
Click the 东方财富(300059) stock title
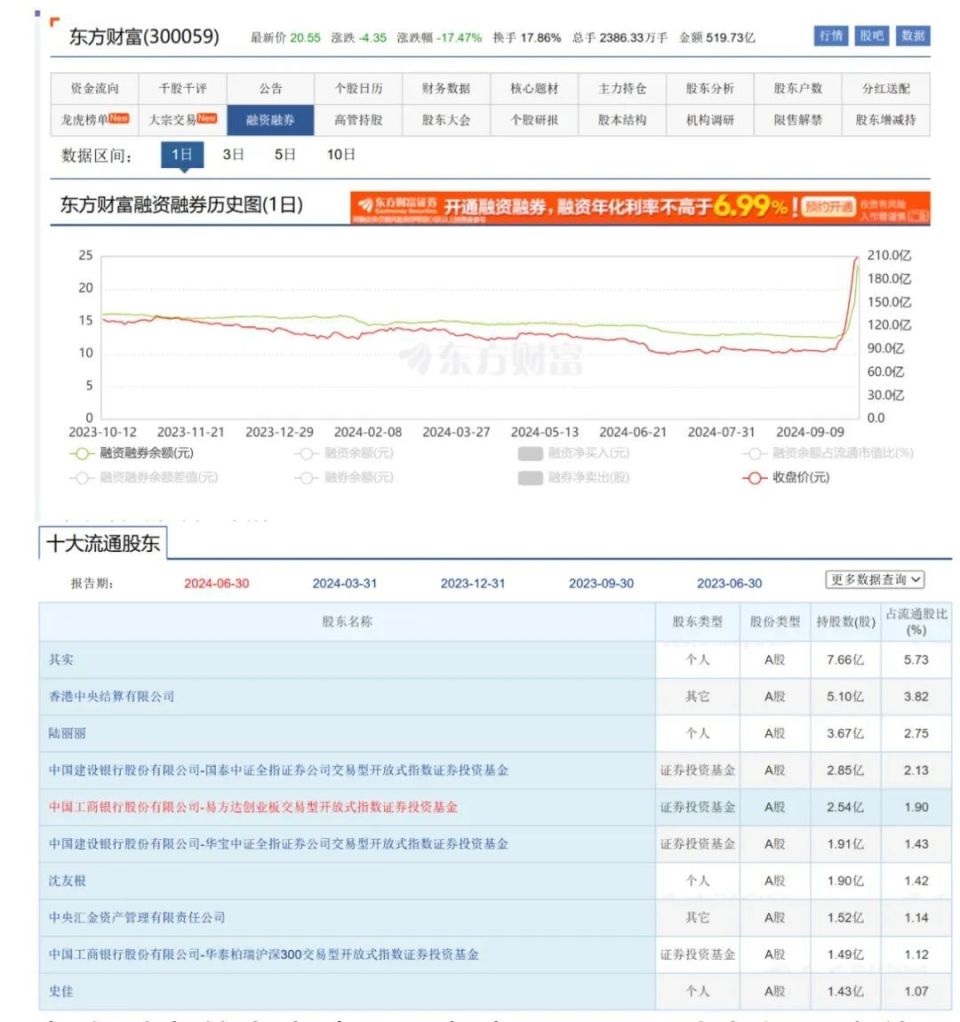point(144,36)
